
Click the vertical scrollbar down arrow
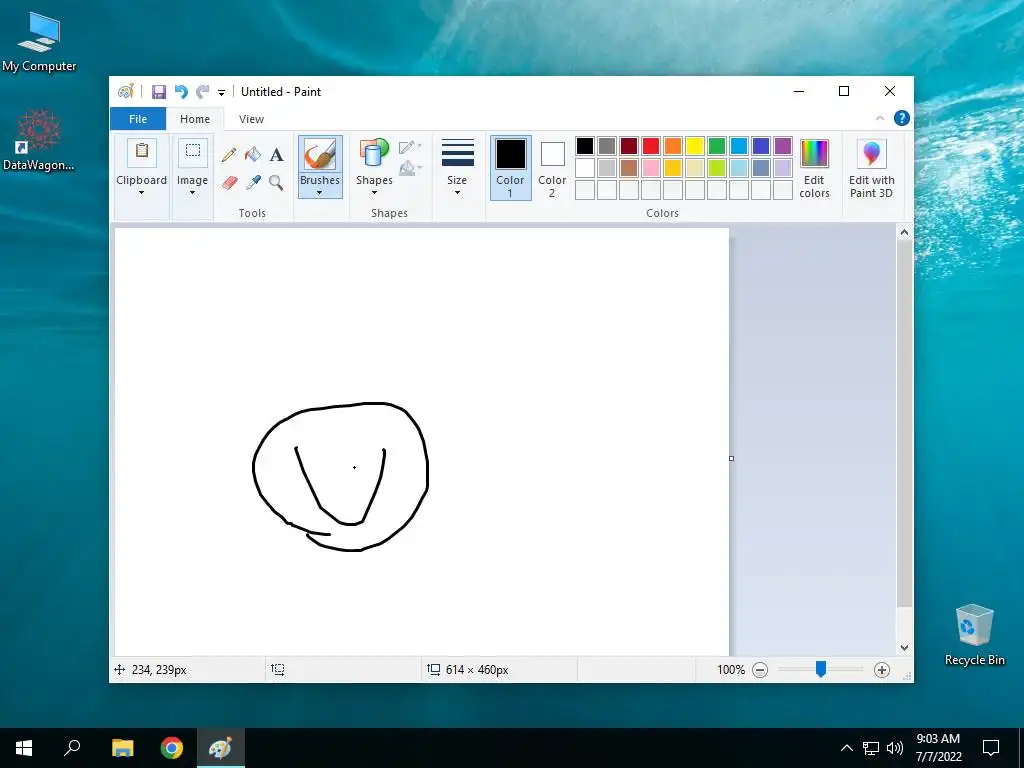[904, 648]
